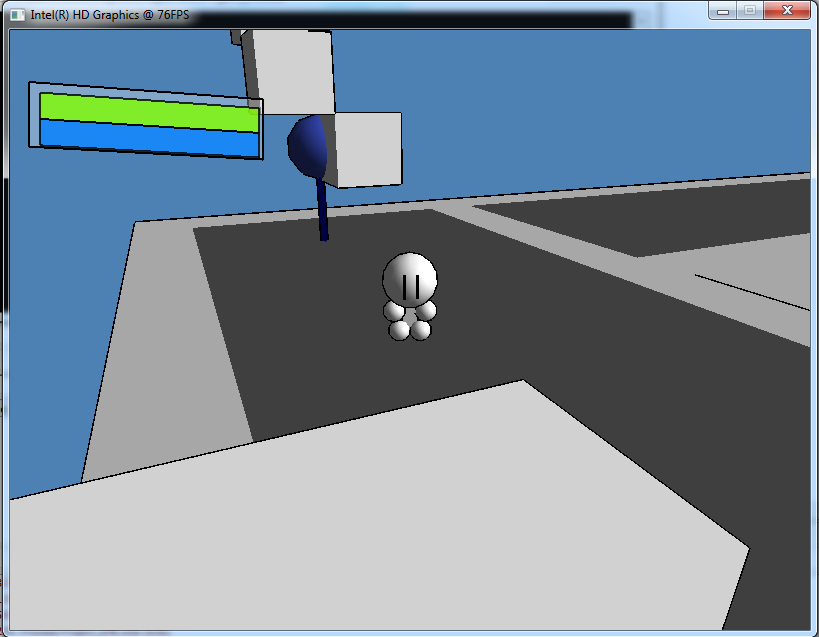The image size is (819, 637).
Task: Select the character's round white head
Action: click(x=410, y=270)
